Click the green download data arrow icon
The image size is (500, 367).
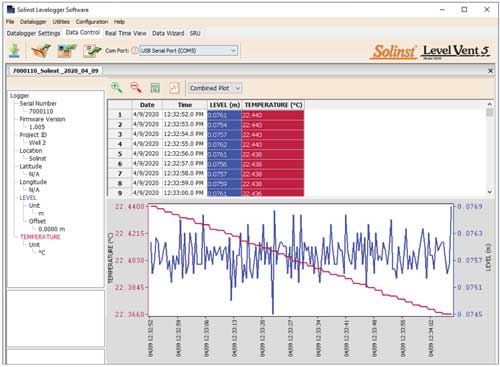(15, 51)
